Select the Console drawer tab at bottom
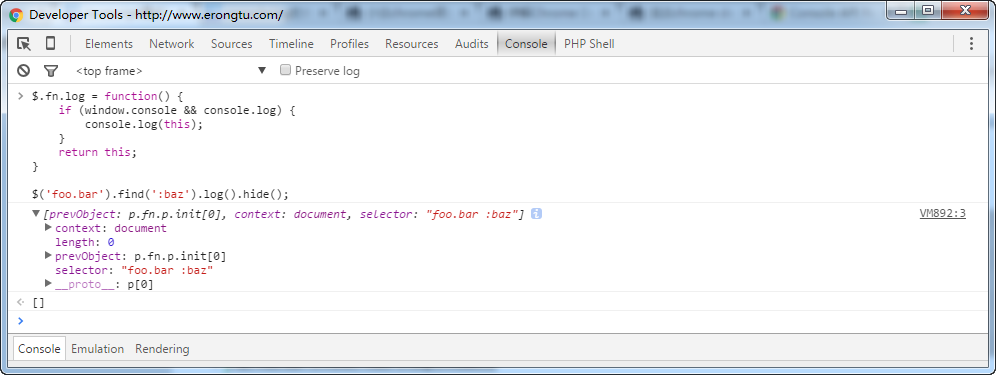996x375 pixels. pos(39,349)
